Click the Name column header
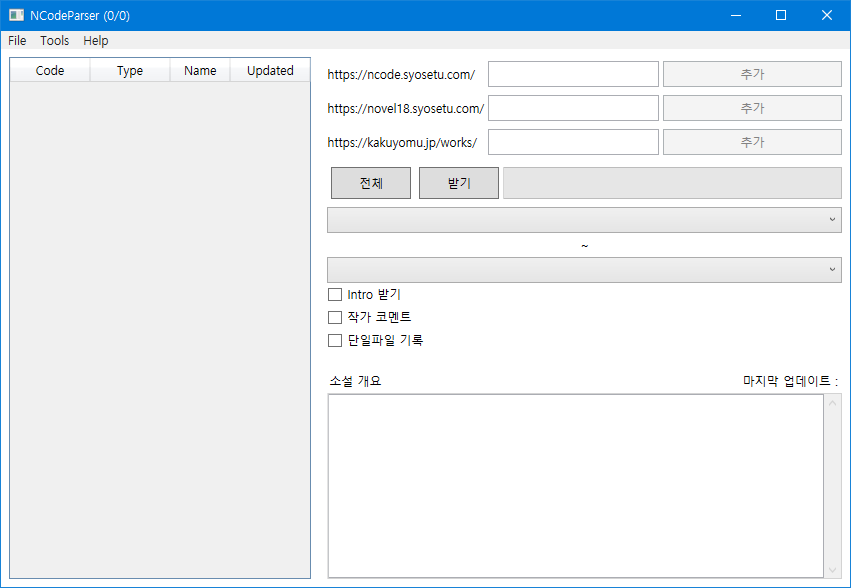851x588 pixels. [200, 71]
